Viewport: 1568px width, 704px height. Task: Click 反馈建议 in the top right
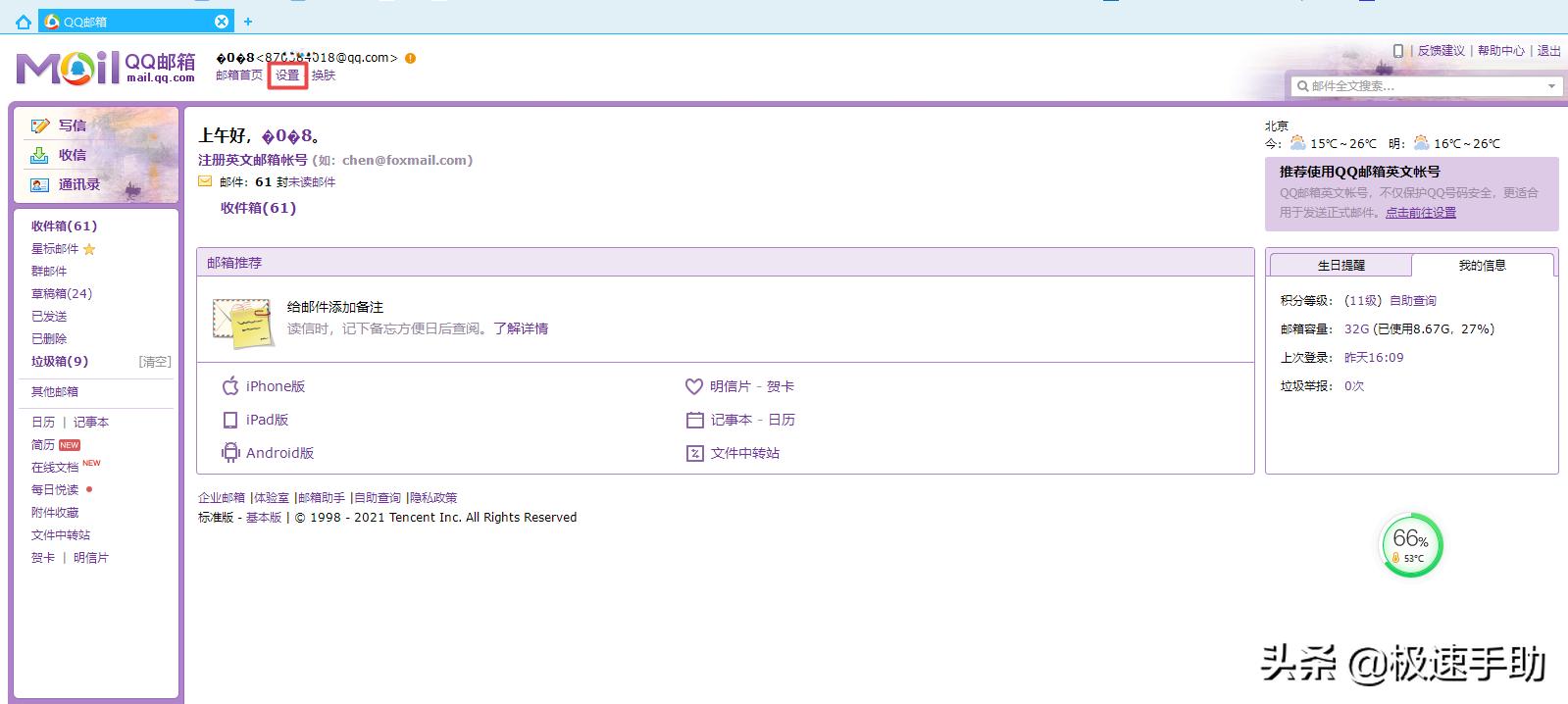click(x=1442, y=51)
